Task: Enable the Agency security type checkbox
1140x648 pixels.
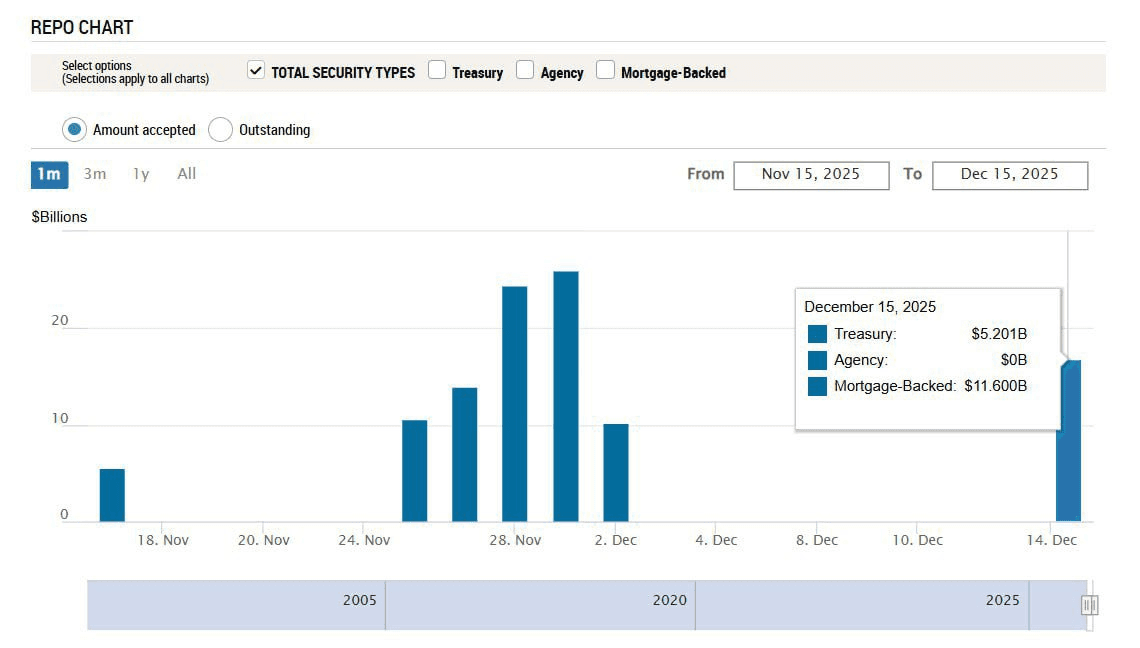Action: tap(525, 70)
